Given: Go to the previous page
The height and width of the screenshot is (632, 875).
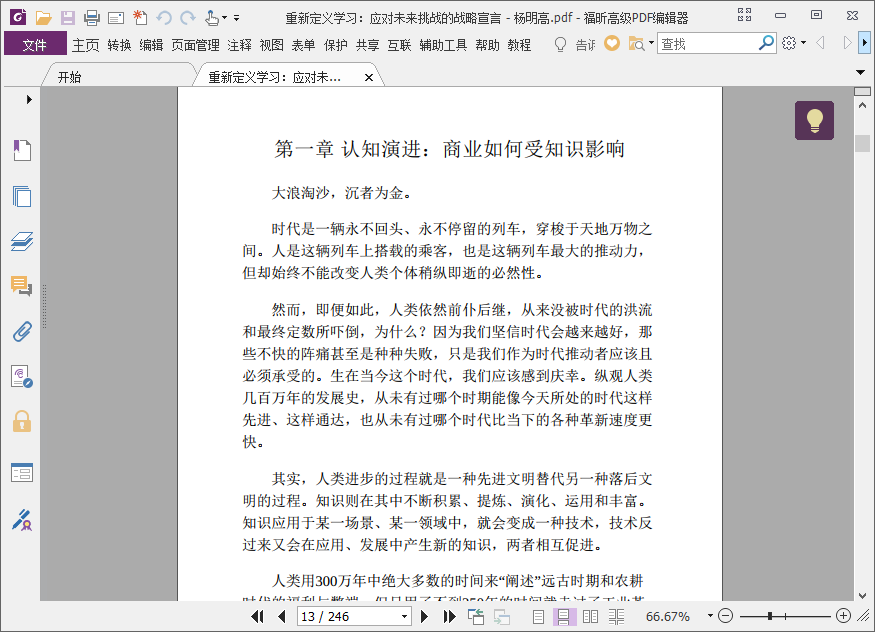Looking at the screenshot, I should pyautogui.click(x=282, y=616).
